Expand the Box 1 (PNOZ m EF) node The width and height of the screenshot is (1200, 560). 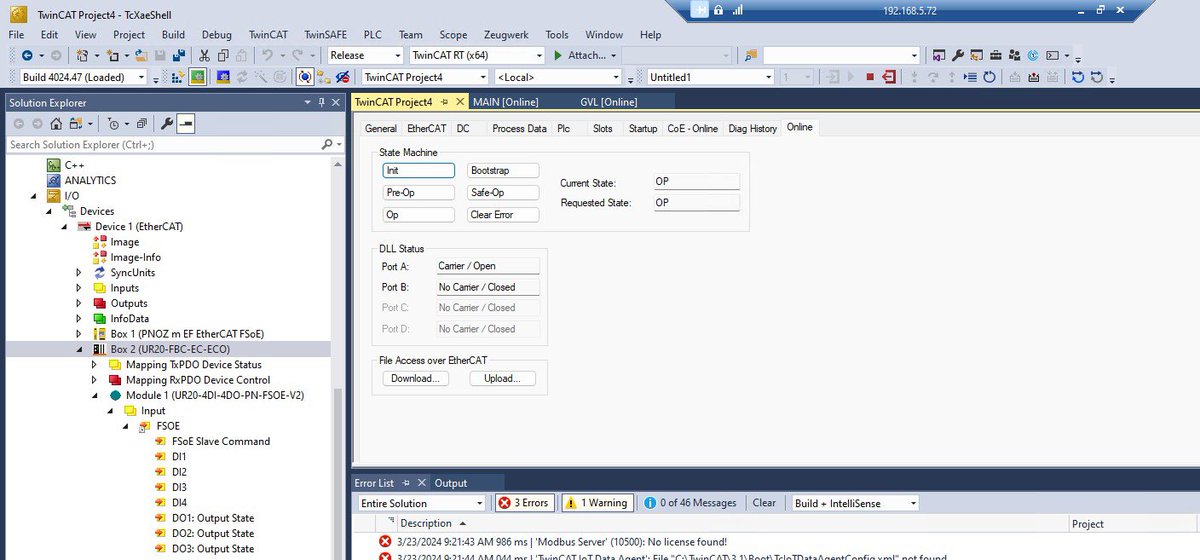[79, 334]
